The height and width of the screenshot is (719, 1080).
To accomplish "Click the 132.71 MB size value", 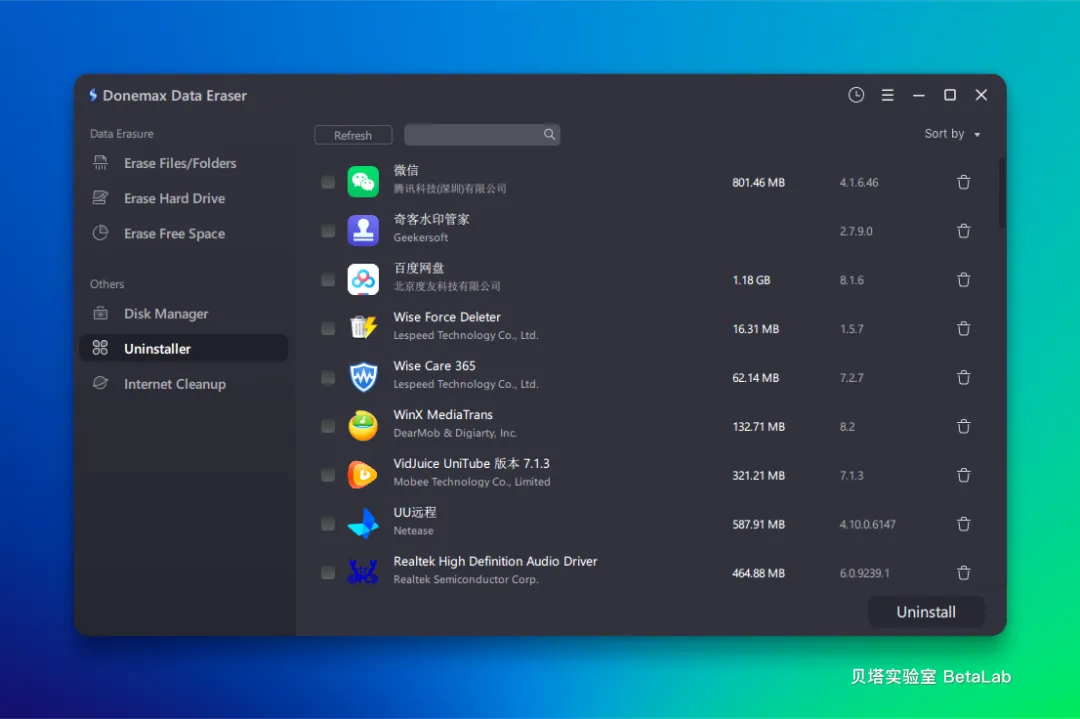I will (x=758, y=426).
